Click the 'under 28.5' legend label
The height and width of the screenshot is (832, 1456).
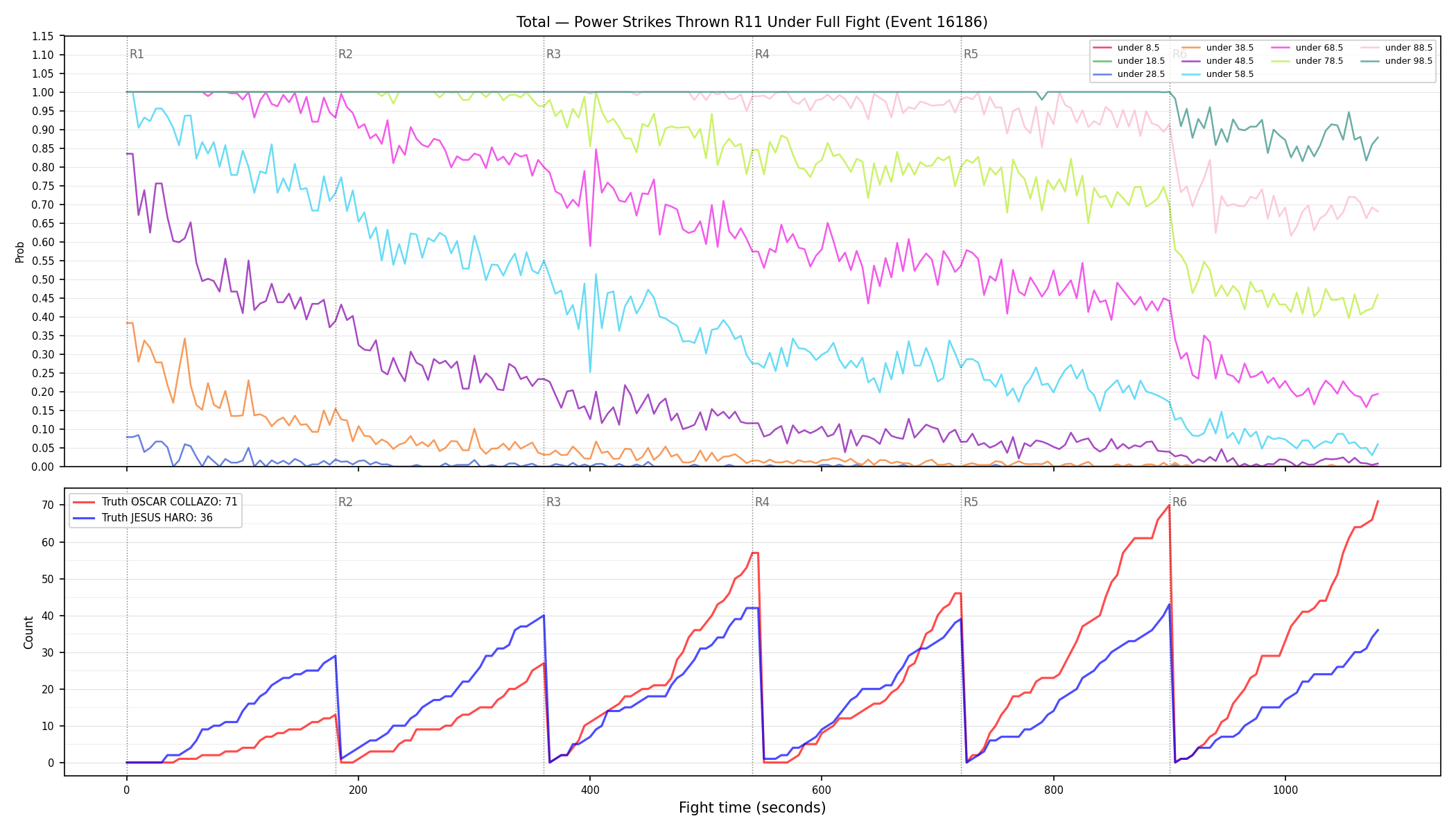click(x=1141, y=74)
